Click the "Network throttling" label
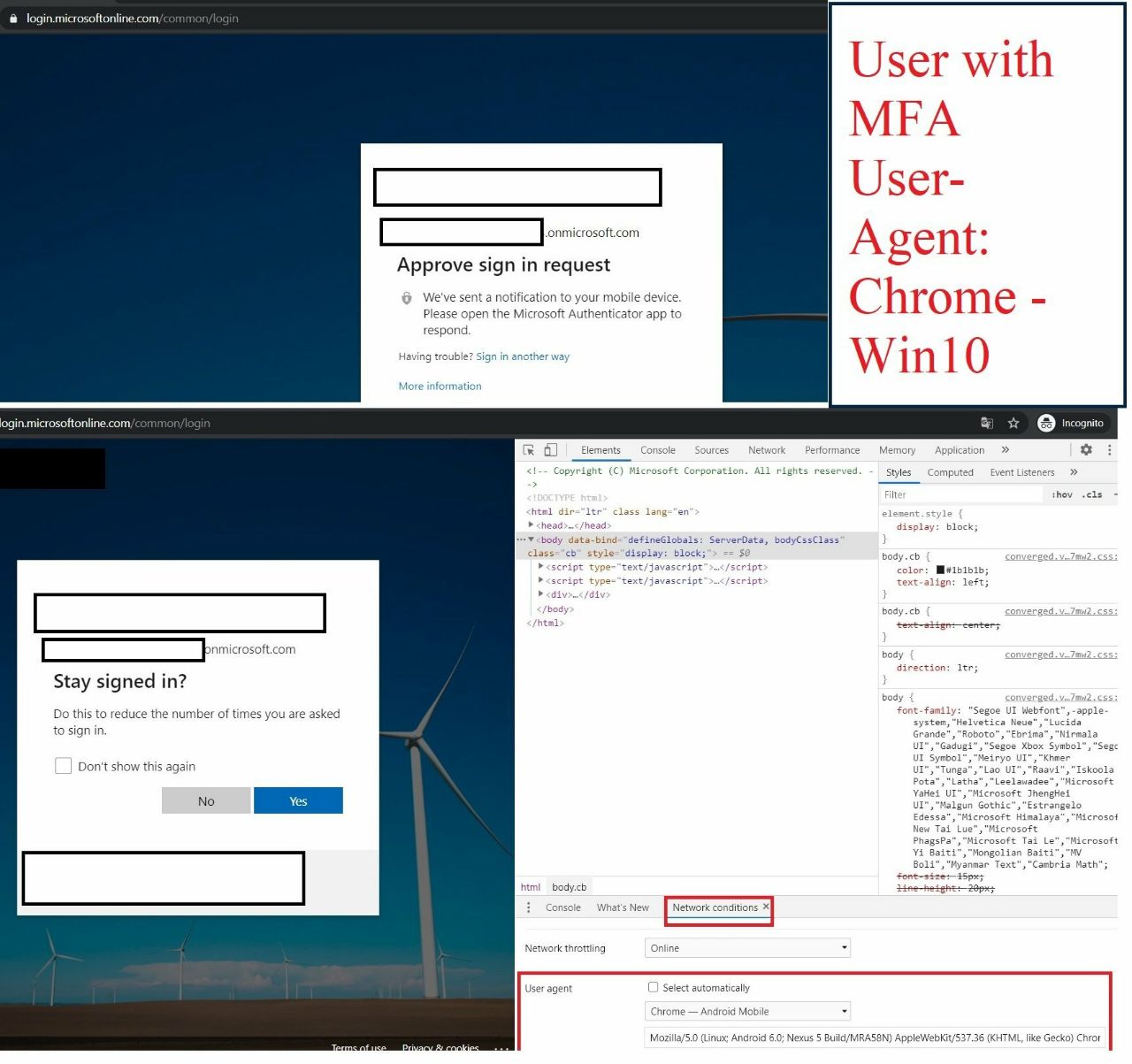 pos(565,949)
